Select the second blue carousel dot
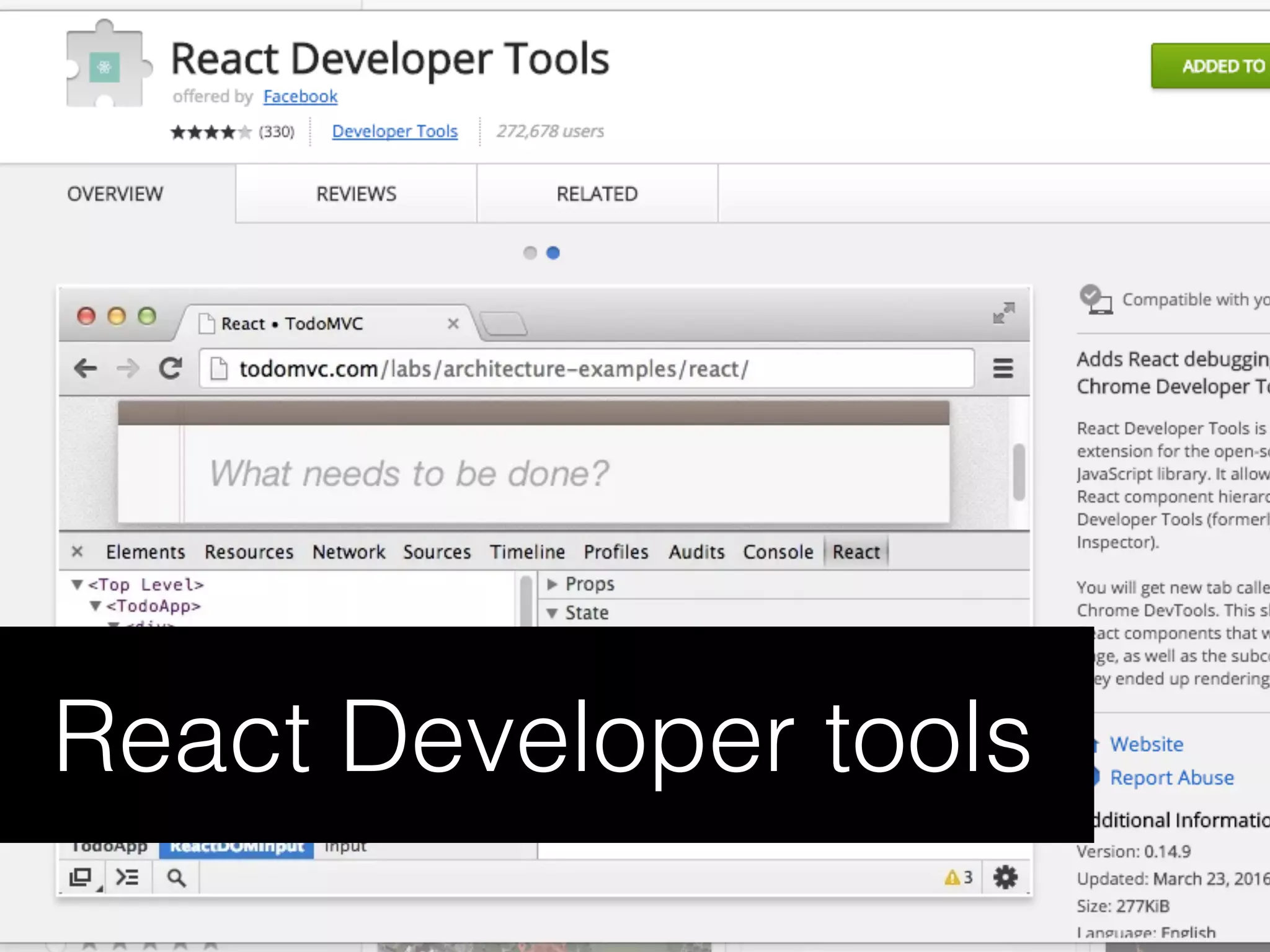Screen dimensions: 1270x952 553,253
